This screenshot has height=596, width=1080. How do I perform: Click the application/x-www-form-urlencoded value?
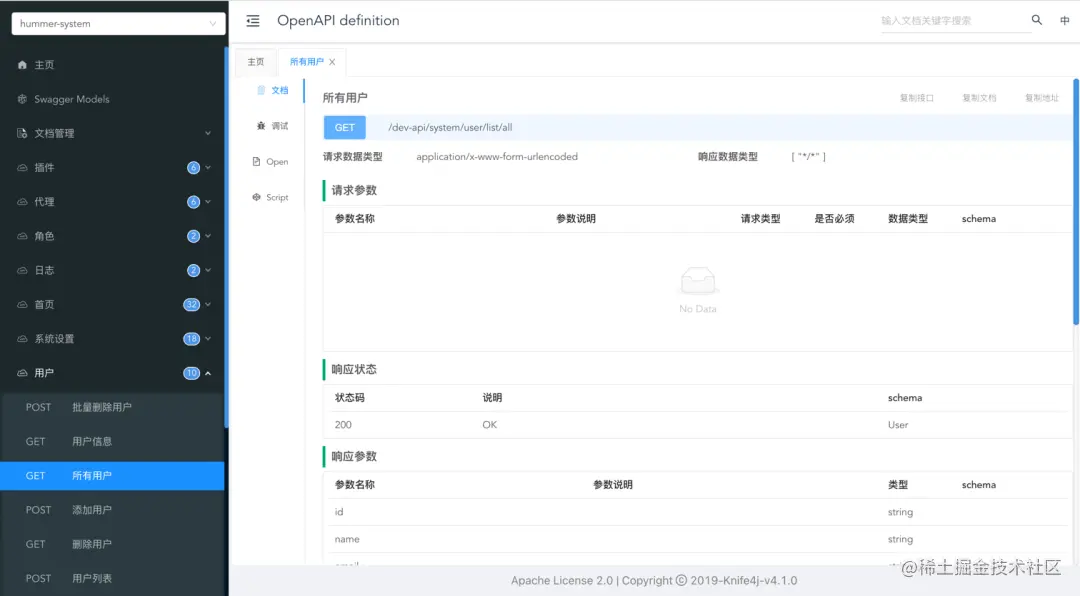(x=497, y=157)
